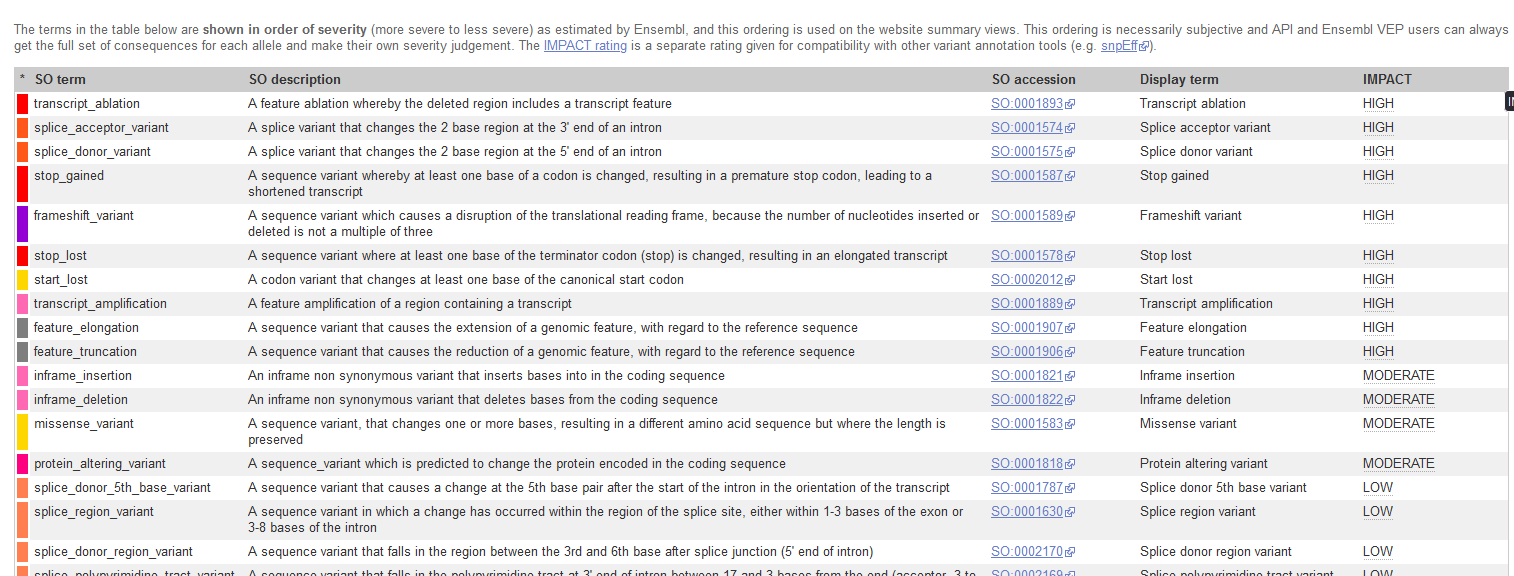Open SO:0001587 stop gained accession link

coord(1027,176)
